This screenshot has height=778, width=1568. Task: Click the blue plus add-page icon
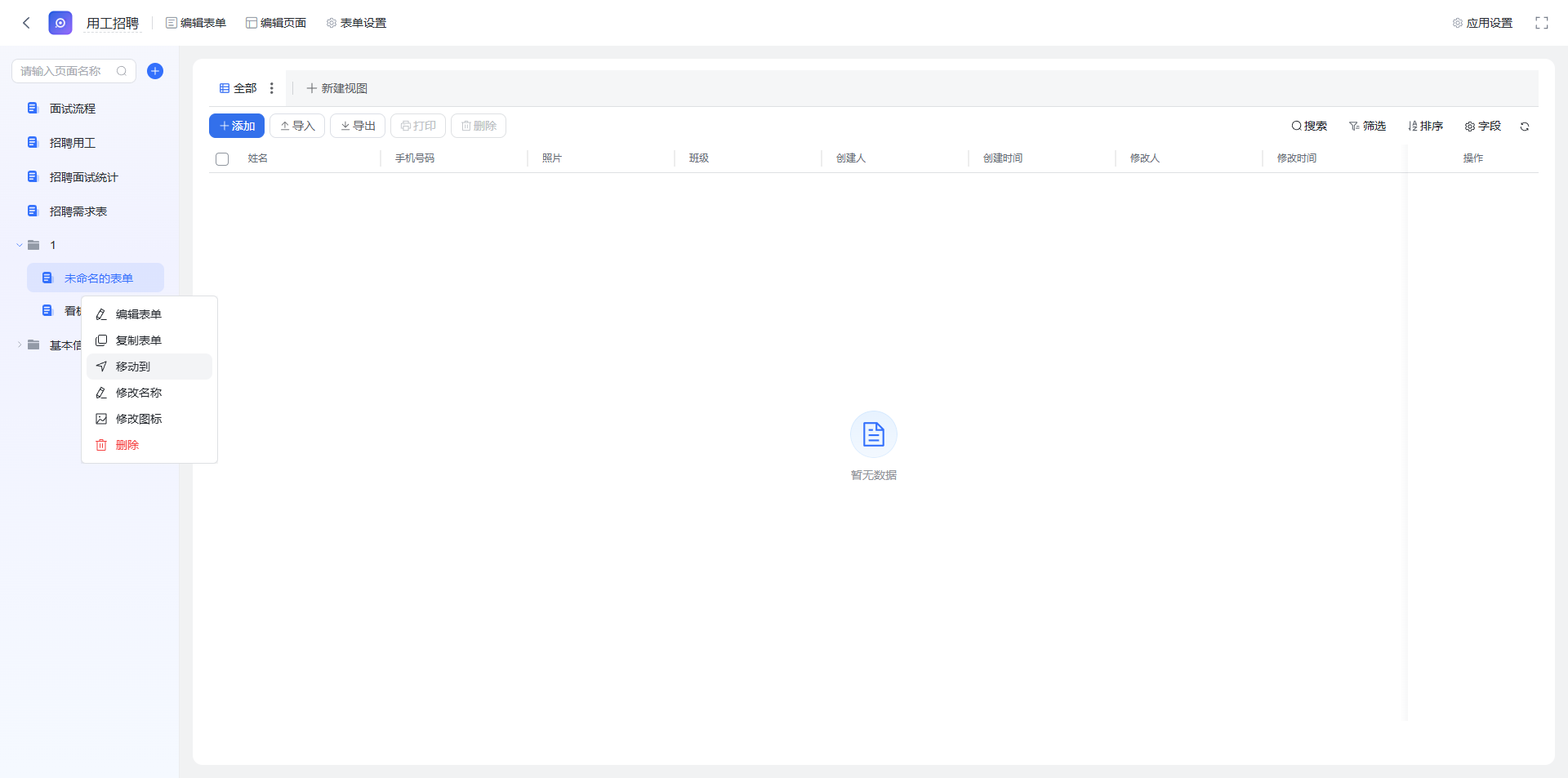(x=155, y=71)
